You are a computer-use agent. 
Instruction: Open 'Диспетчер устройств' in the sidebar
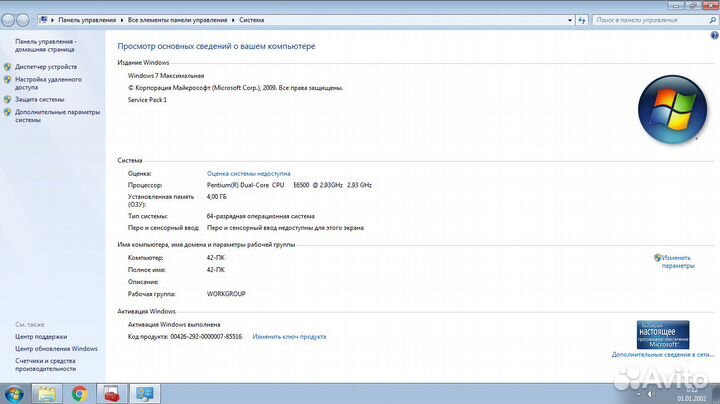click(x=46, y=66)
